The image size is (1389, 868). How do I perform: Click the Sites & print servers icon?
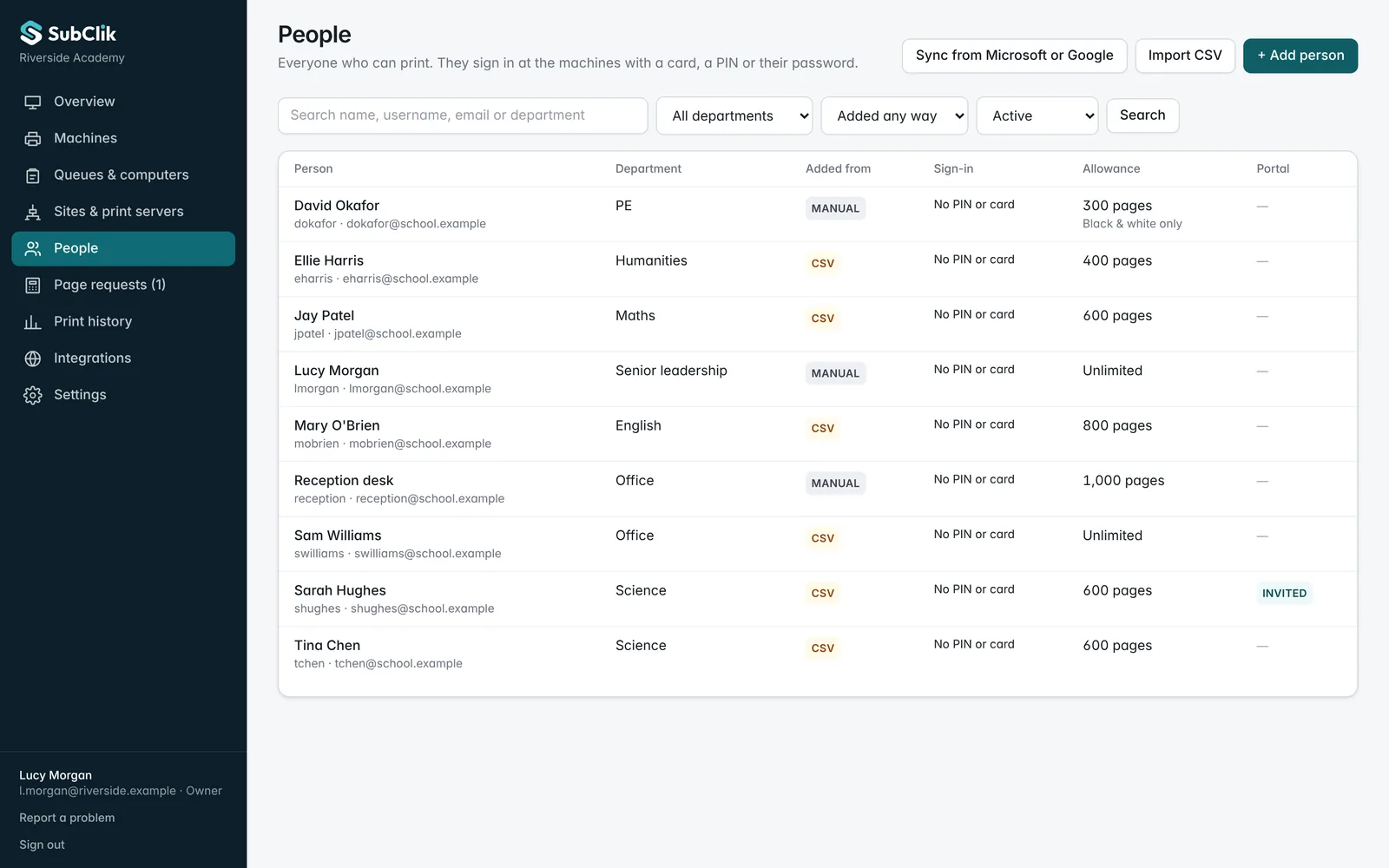point(33,212)
